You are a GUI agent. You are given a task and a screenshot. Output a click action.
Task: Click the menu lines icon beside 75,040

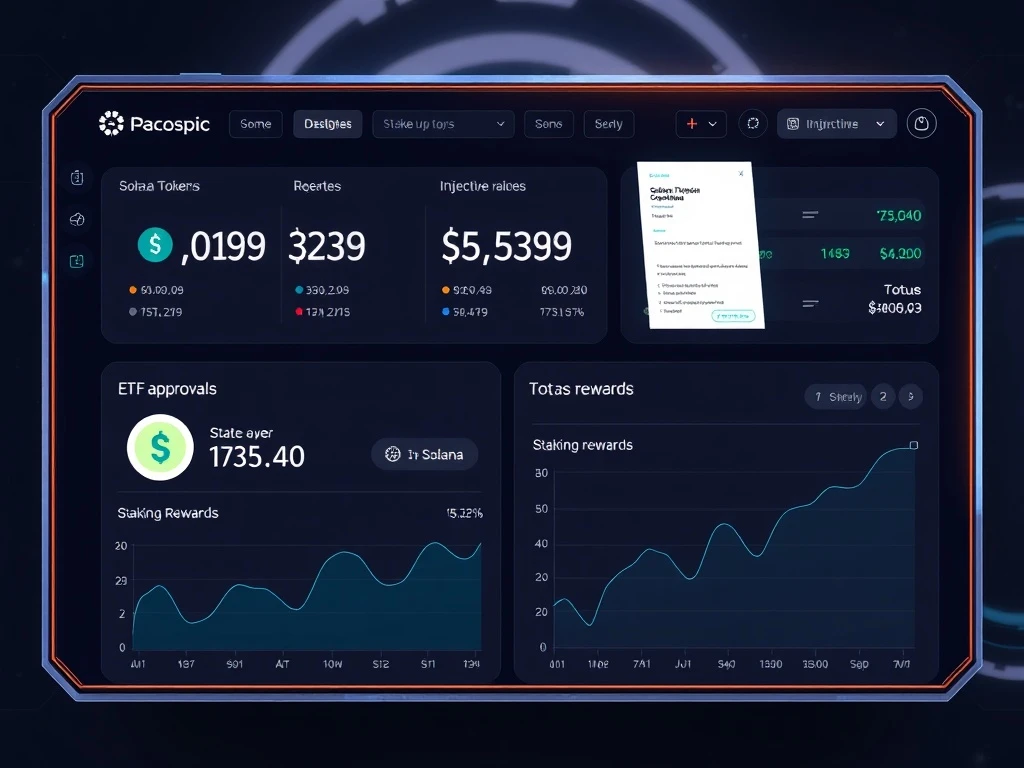(810, 215)
